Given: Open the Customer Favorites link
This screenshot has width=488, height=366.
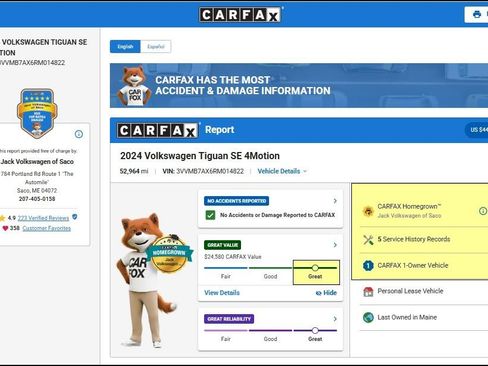Looking at the screenshot, I should (47, 228).
